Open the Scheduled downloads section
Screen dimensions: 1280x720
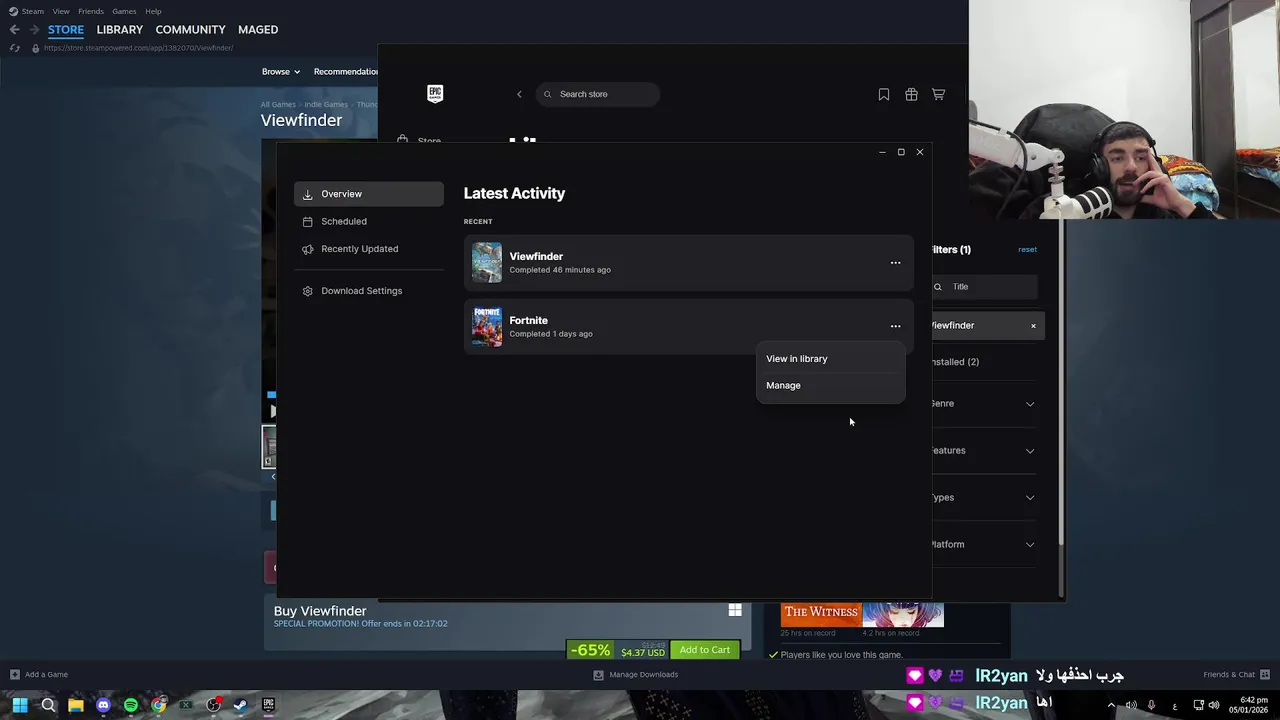(x=368, y=221)
